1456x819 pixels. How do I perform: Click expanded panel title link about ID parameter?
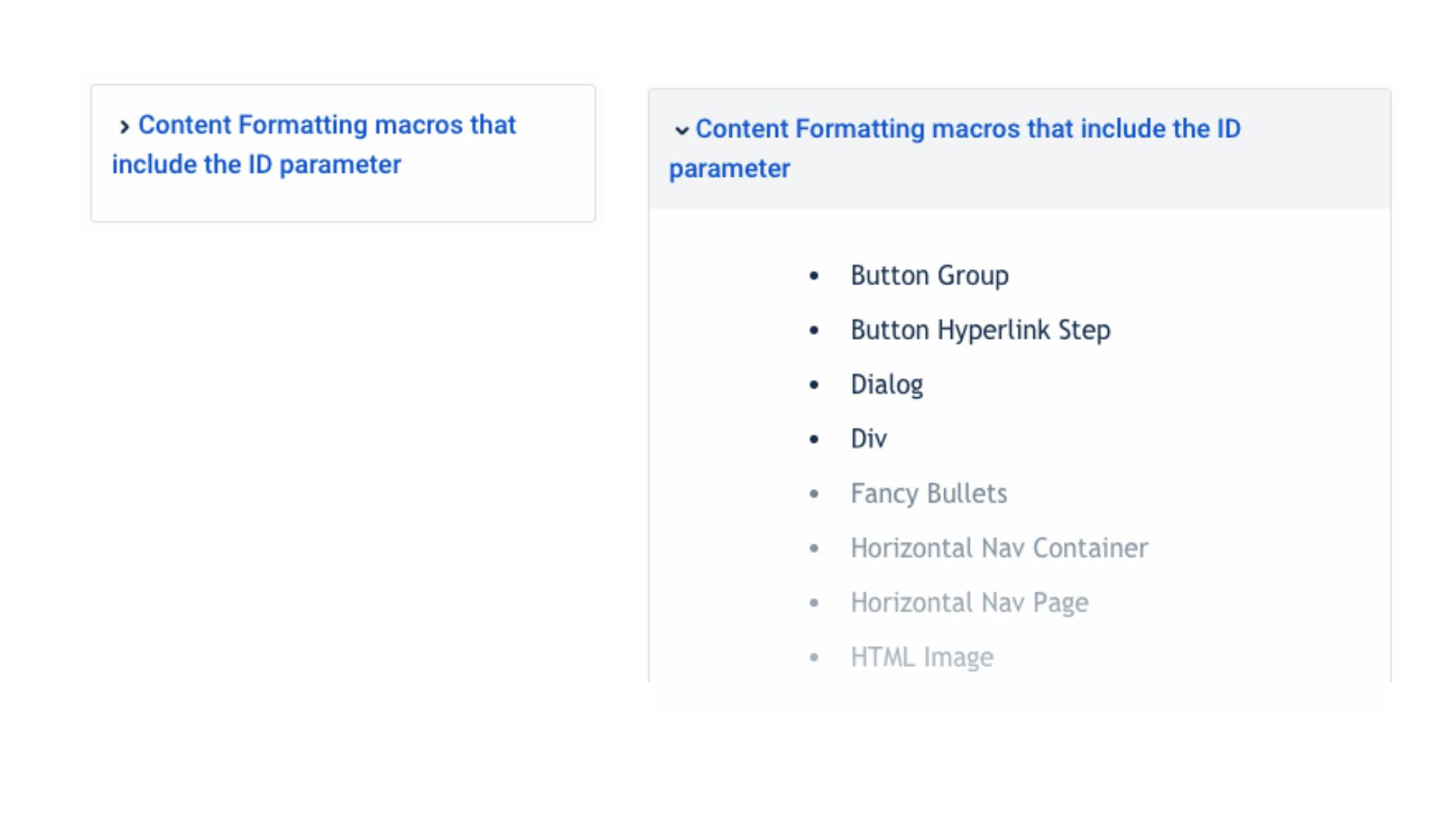pos(955,149)
